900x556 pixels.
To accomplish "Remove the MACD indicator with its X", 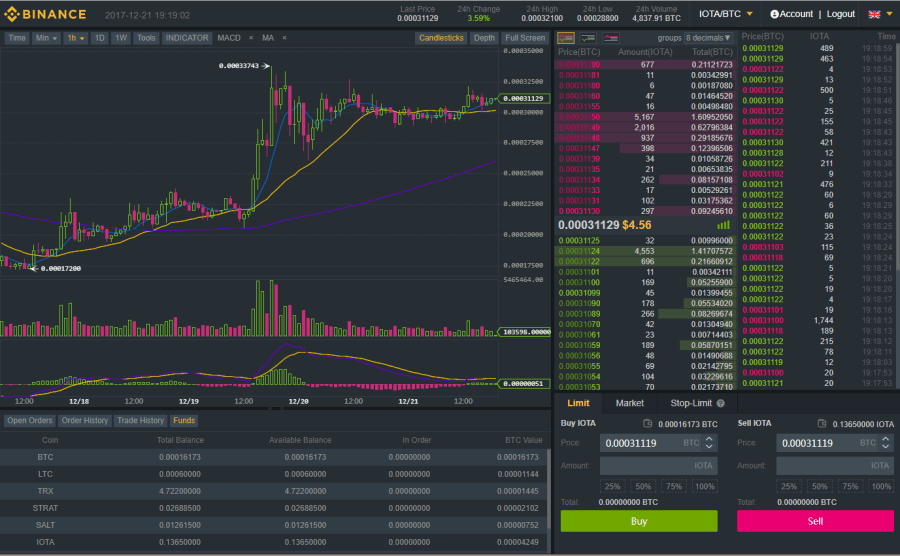I will point(250,38).
